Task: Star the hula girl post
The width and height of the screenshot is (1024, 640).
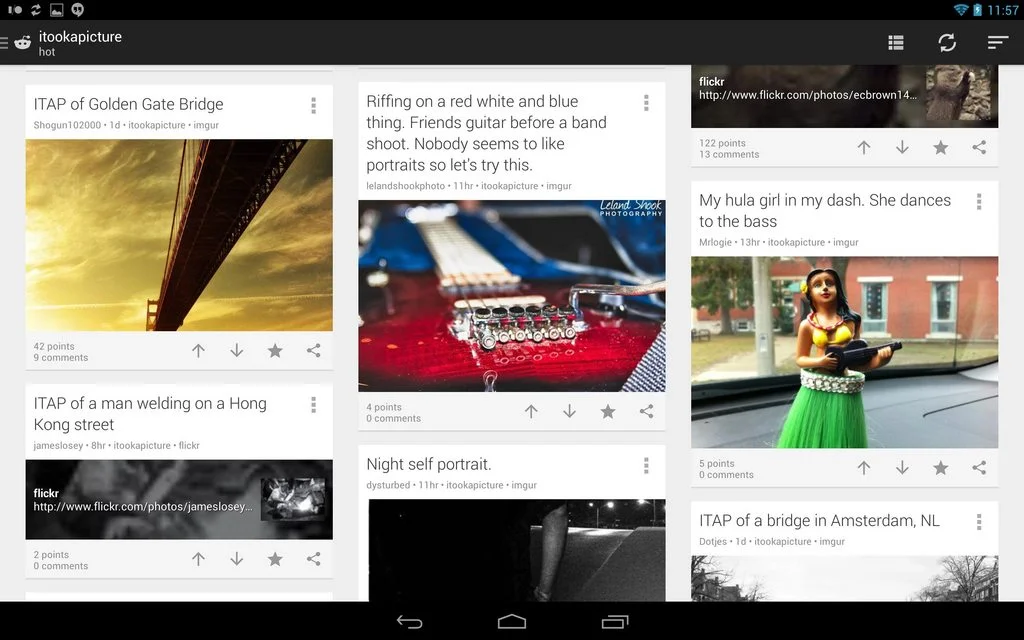Action: point(940,468)
